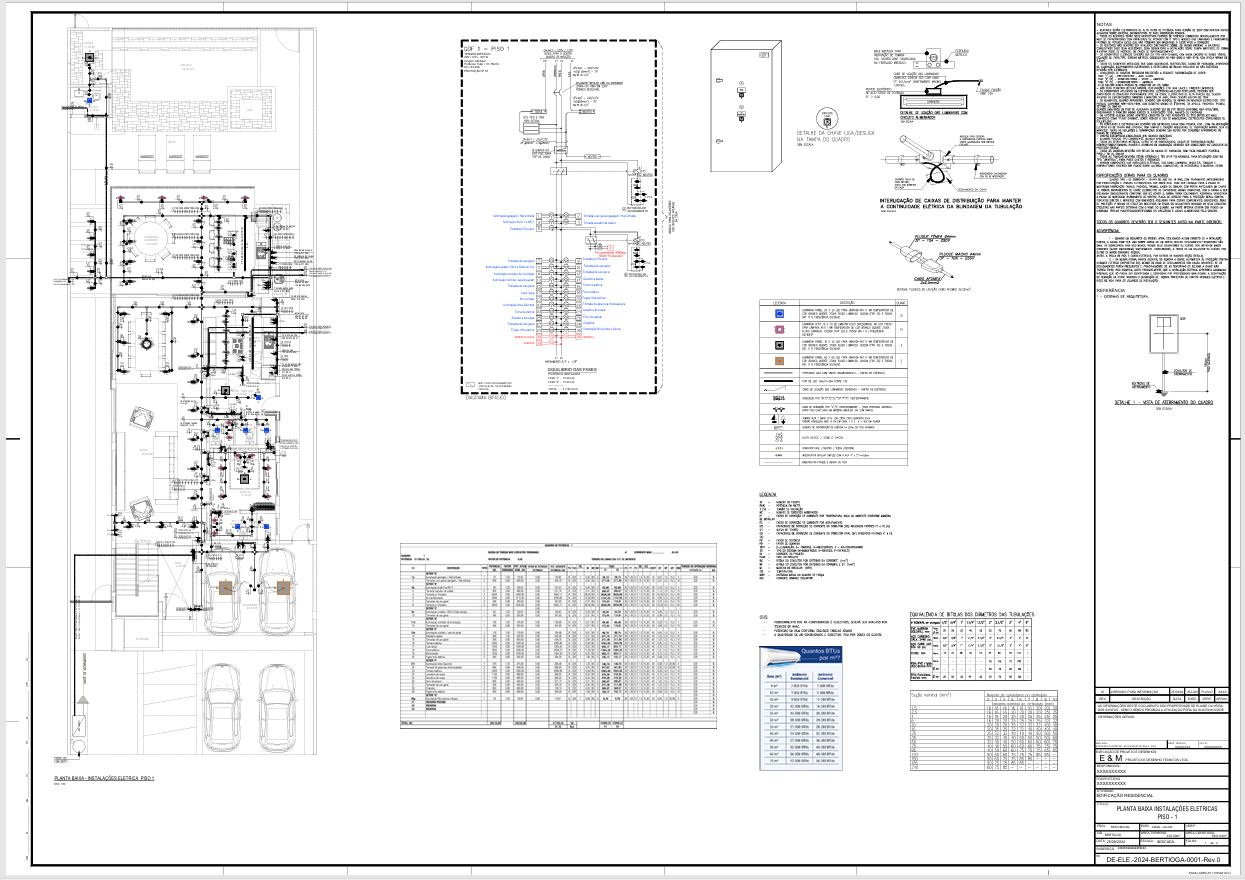Click the pink luminaire symbol in the legend
1245x880 pixels.
pyautogui.click(x=778, y=331)
